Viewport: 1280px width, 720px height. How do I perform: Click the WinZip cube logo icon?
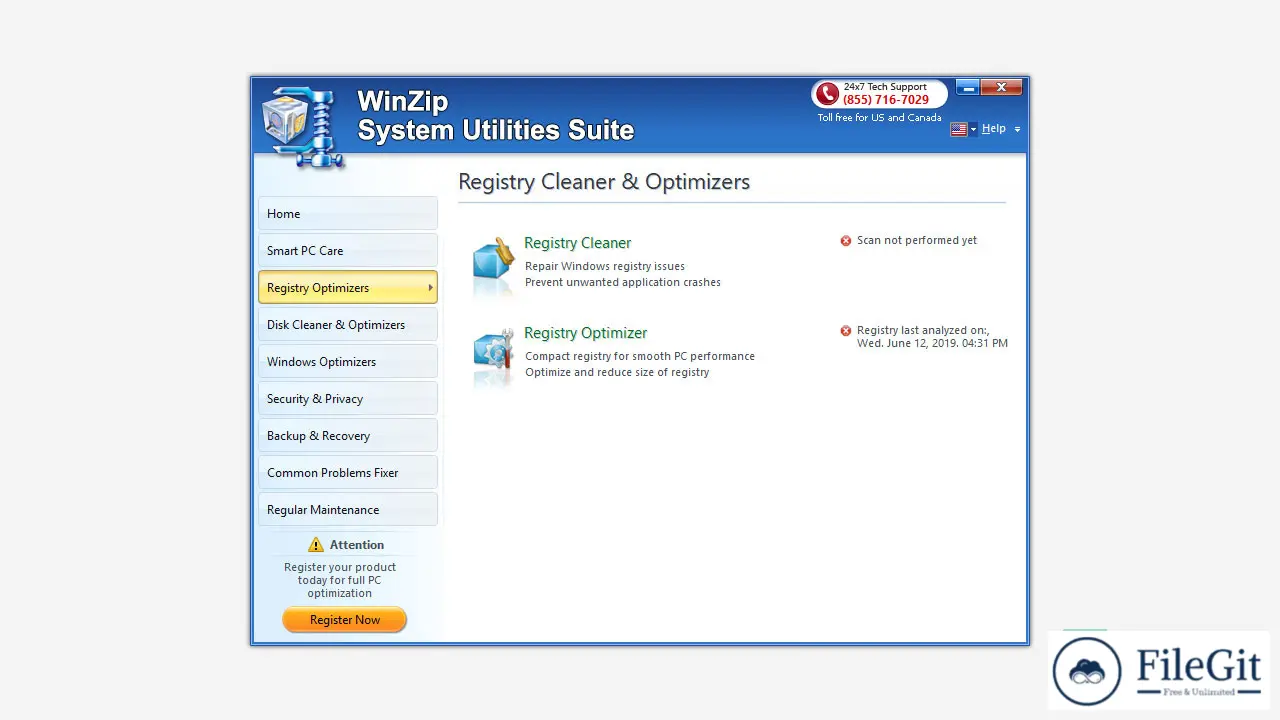click(303, 126)
